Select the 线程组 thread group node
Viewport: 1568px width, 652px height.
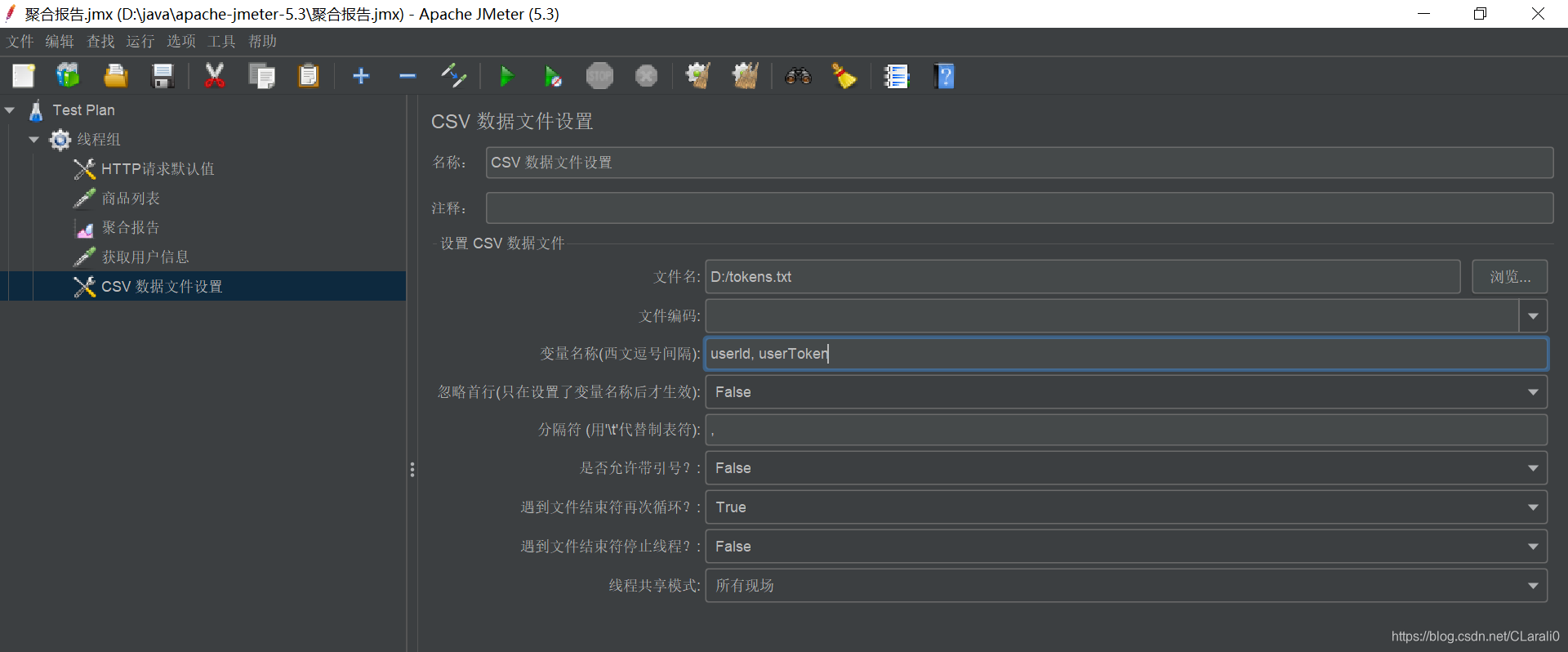pos(99,140)
